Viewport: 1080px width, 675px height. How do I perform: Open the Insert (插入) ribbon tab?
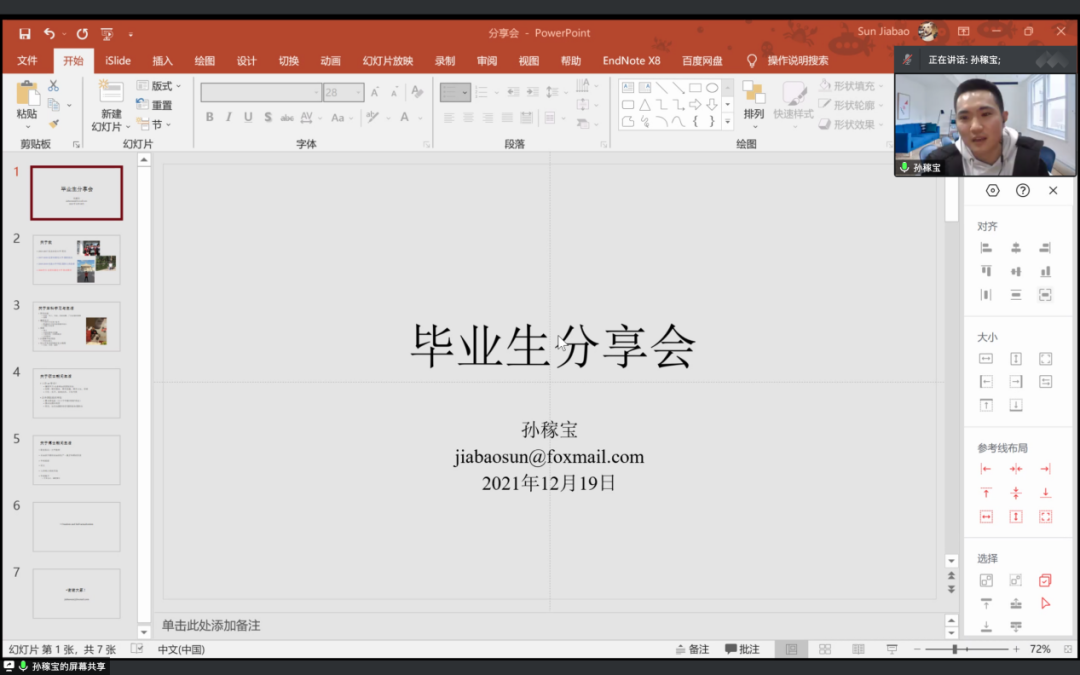162,61
